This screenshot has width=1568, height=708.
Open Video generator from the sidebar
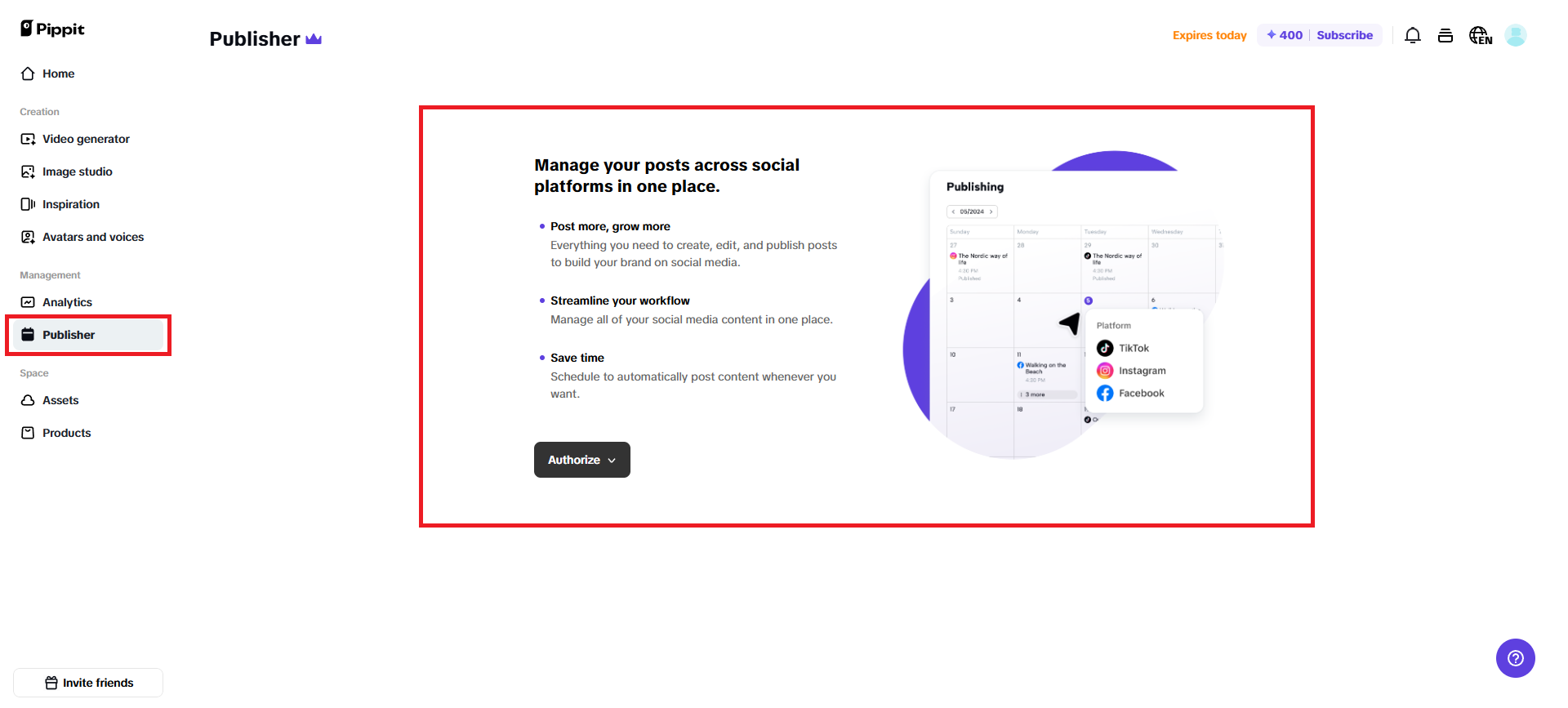pyautogui.click(x=85, y=139)
